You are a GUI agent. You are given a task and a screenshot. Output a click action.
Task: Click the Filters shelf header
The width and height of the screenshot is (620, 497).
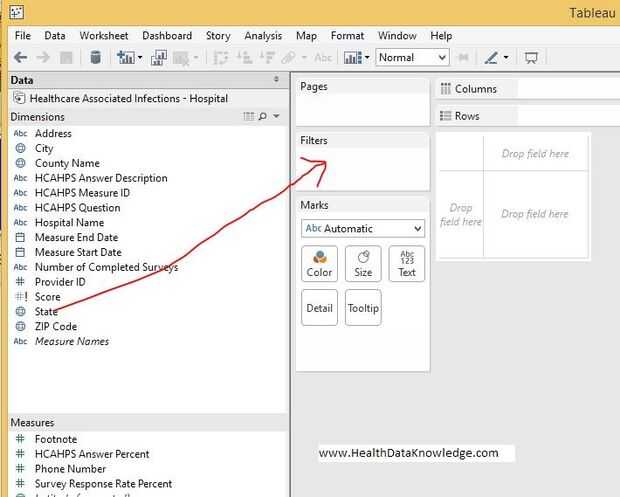[x=314, y=140]
